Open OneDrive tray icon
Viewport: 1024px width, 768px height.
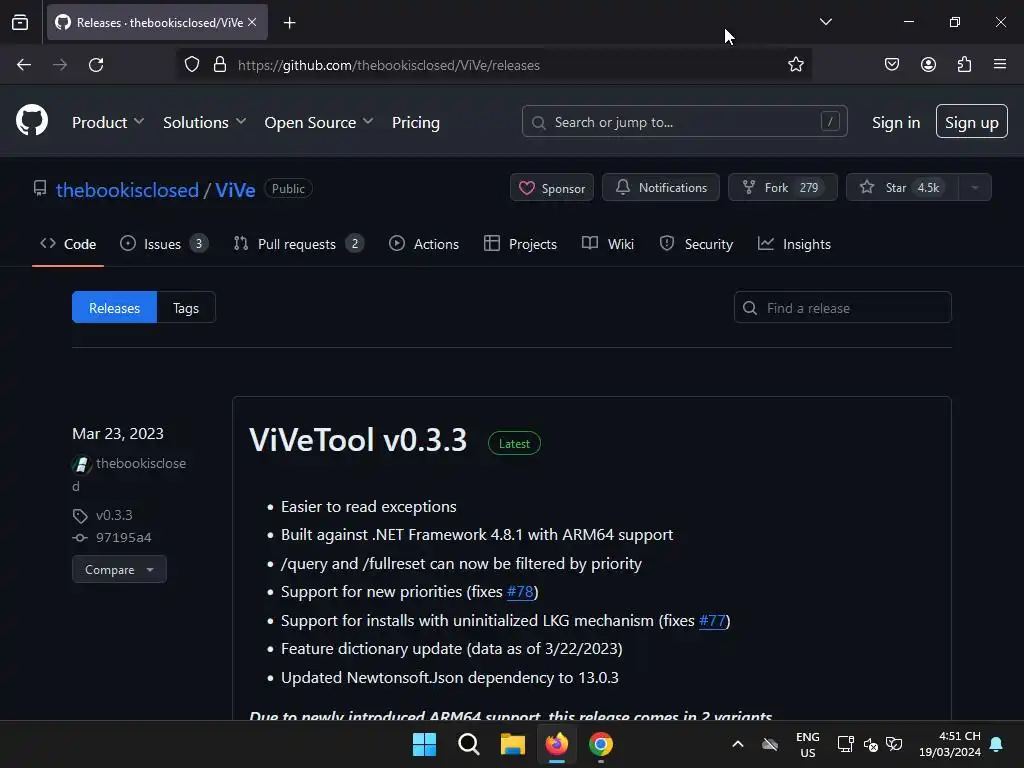pyautogui.click(x=771, y=744)
